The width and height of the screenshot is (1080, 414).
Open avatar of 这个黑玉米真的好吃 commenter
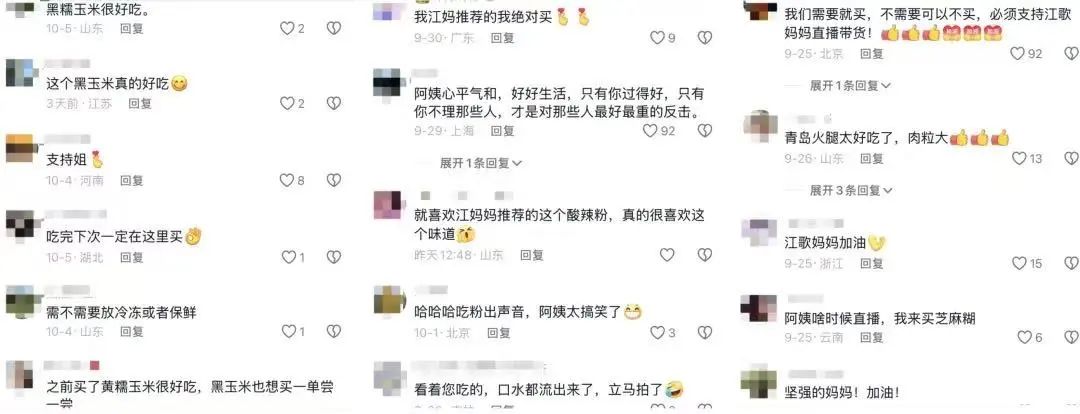pyautogui.click(x=22, y=74)
